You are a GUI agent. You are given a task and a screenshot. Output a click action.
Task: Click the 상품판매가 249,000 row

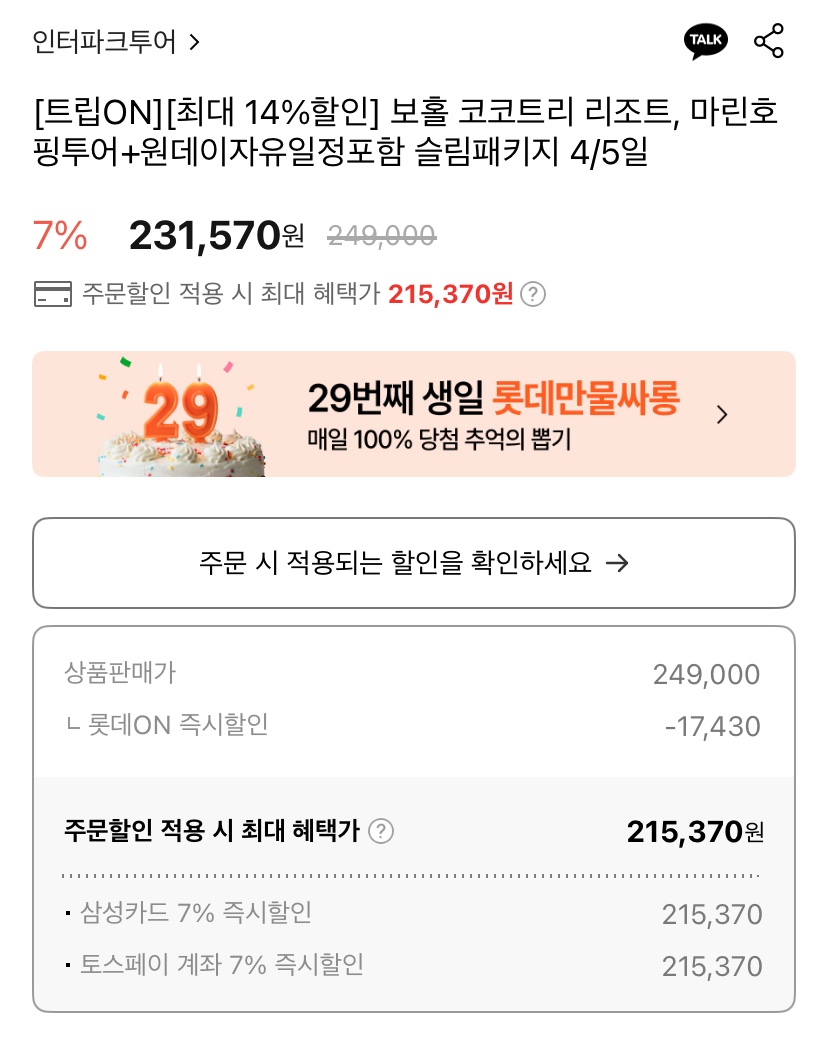414,674
